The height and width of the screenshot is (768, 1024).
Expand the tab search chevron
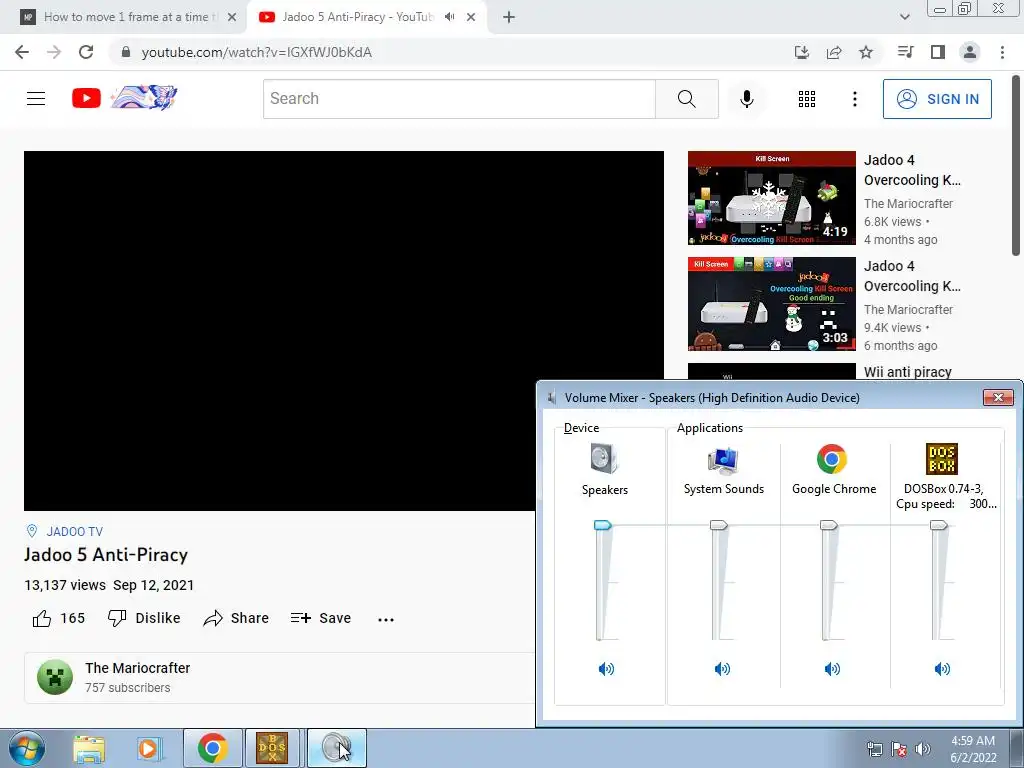point(904,17)
